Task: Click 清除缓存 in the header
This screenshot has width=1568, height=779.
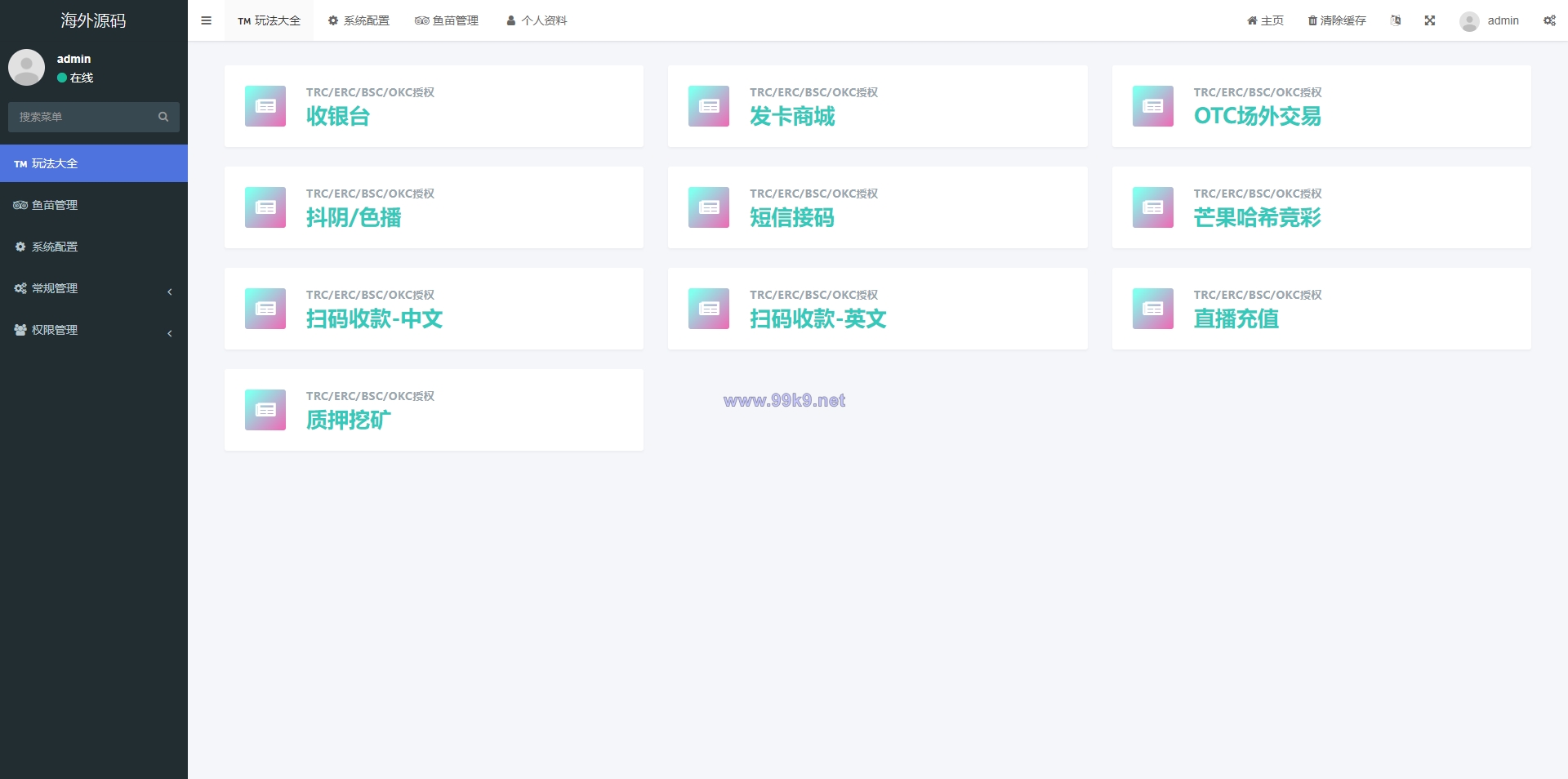Action: tap(1337, 20)
